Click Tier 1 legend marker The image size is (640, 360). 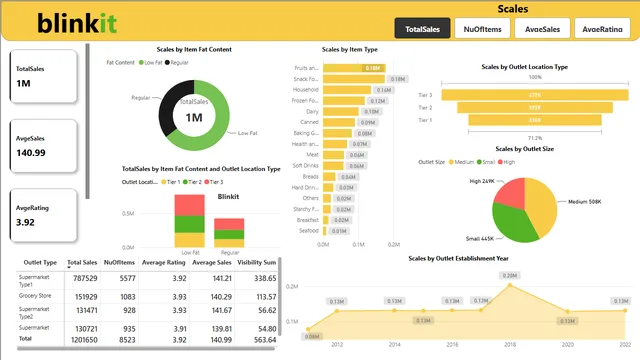[164, 182]
